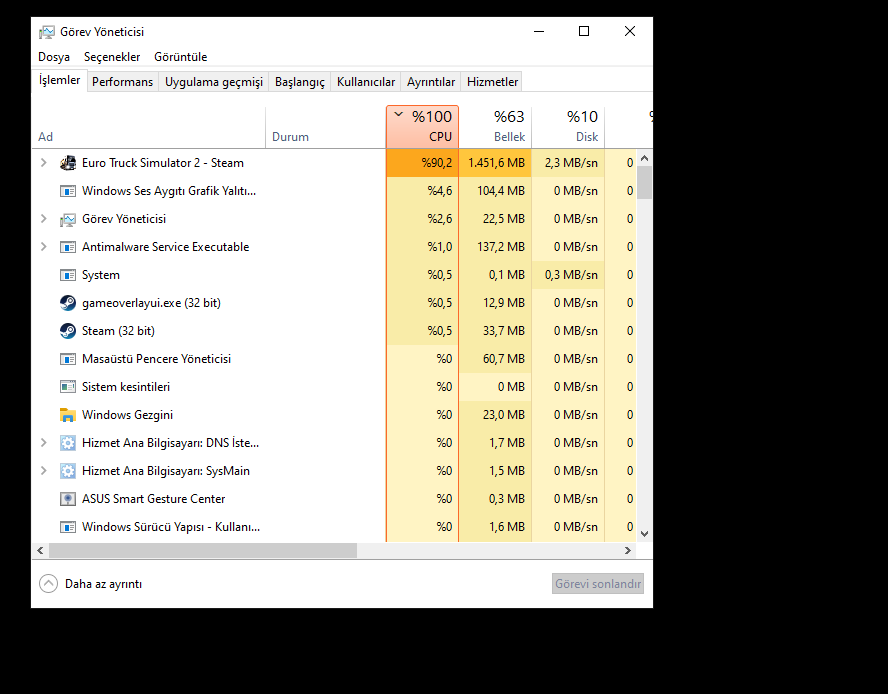Click the Steam (32 bit) process icon
This screenshot has height=694, width=888.
[68, 331]
